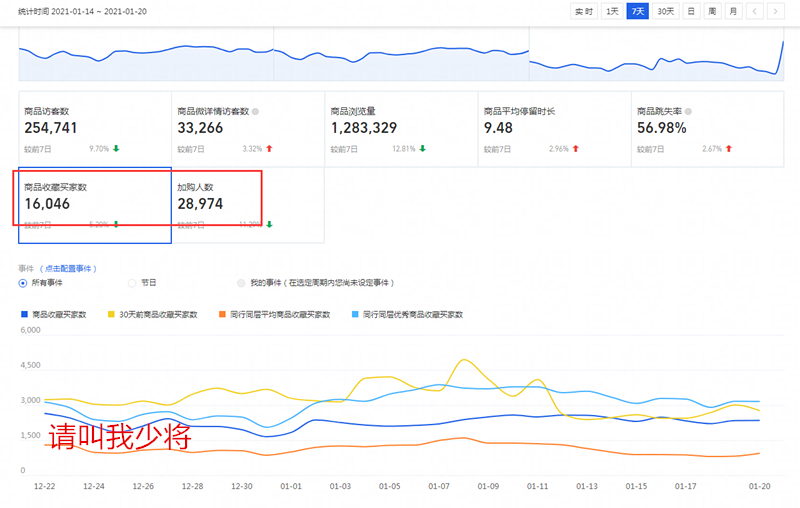This screenshot has width=800, height=508.
Task: Click the red up arrow for 商品跳失率
Action: (729, 148)
